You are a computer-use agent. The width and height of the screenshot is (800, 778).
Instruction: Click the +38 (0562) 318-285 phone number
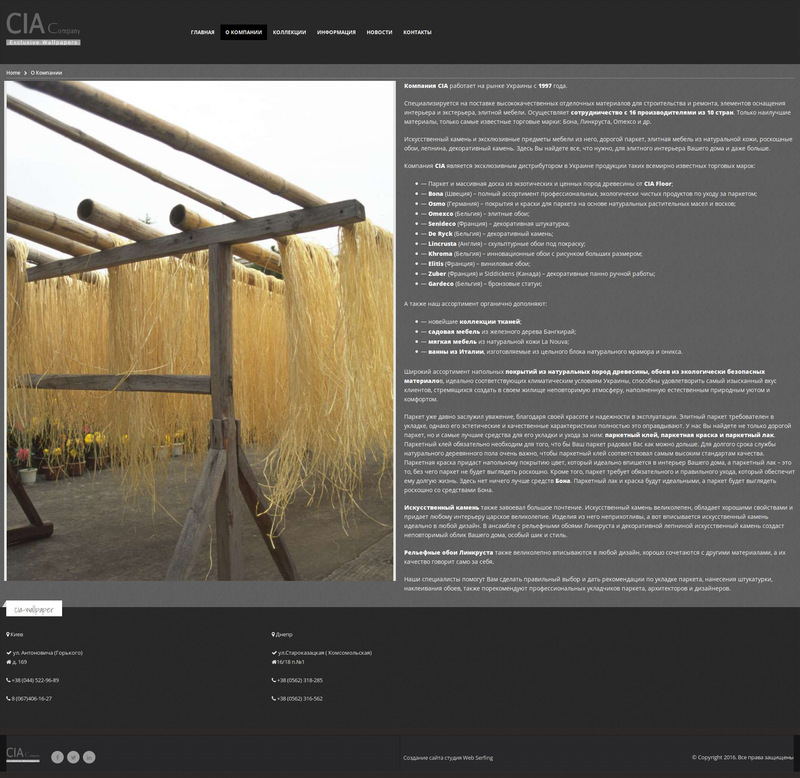(300, 681)
